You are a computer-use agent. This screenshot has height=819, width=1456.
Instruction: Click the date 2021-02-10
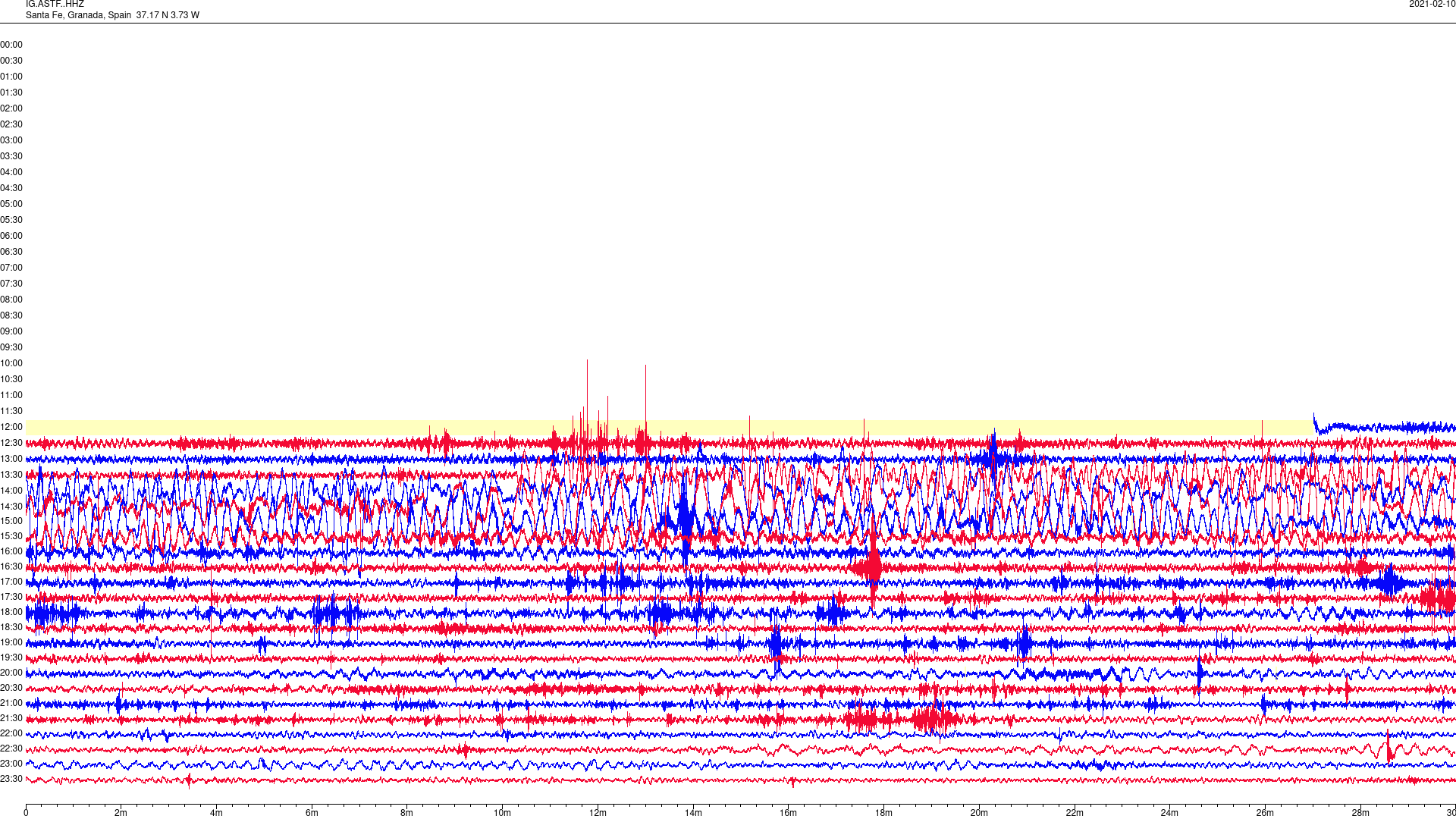coord(1432,4)
